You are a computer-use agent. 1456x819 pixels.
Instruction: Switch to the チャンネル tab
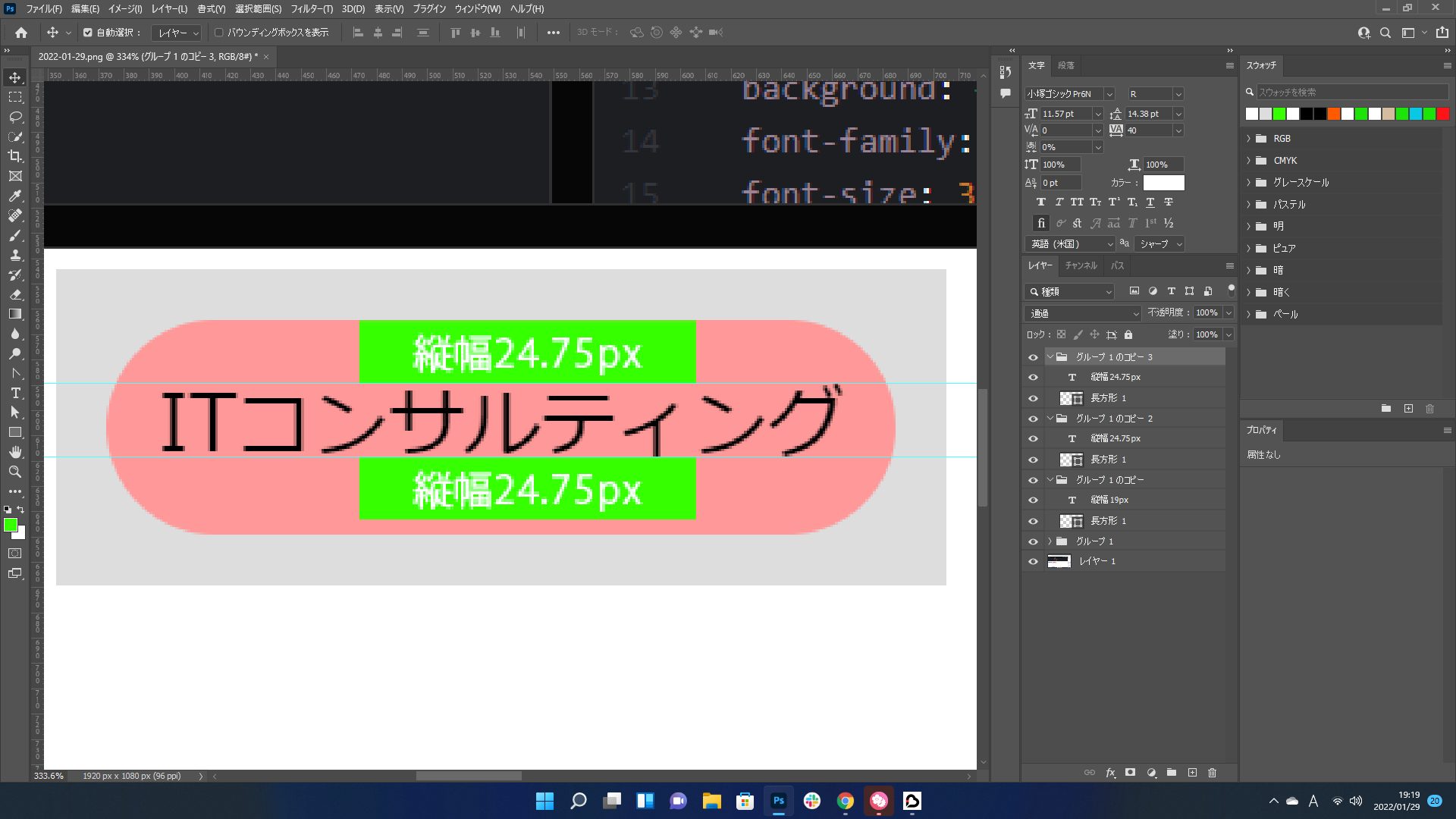click(x=1081, y=265)
